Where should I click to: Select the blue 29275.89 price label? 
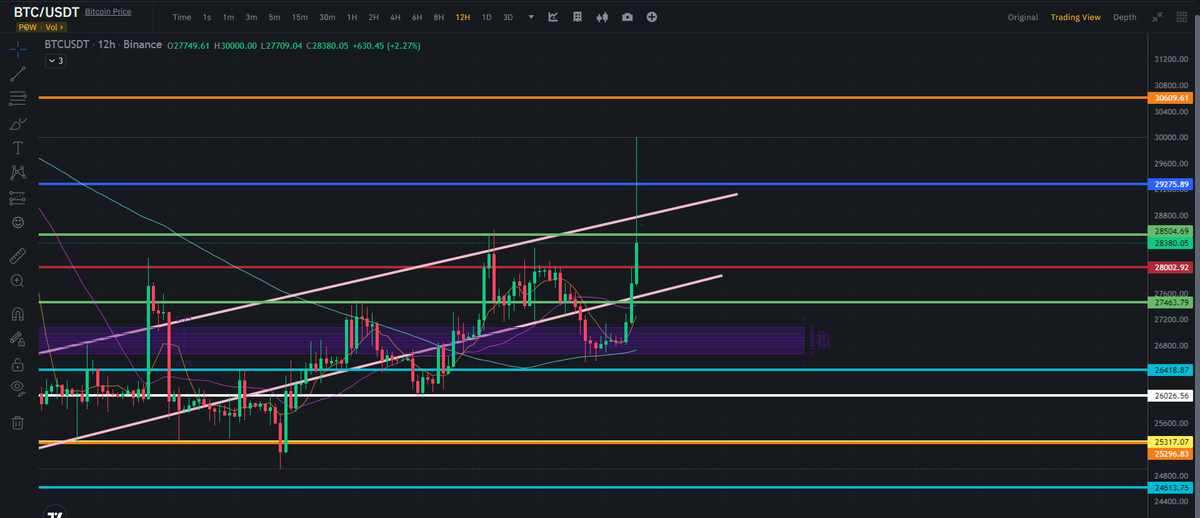pyautogui.click(x=1171, y=185)
